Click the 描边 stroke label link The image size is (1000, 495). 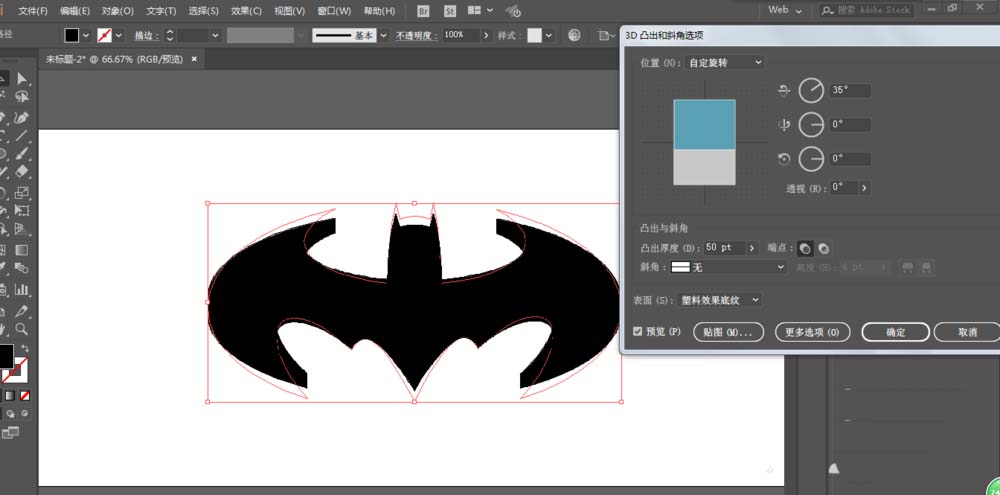147,36
